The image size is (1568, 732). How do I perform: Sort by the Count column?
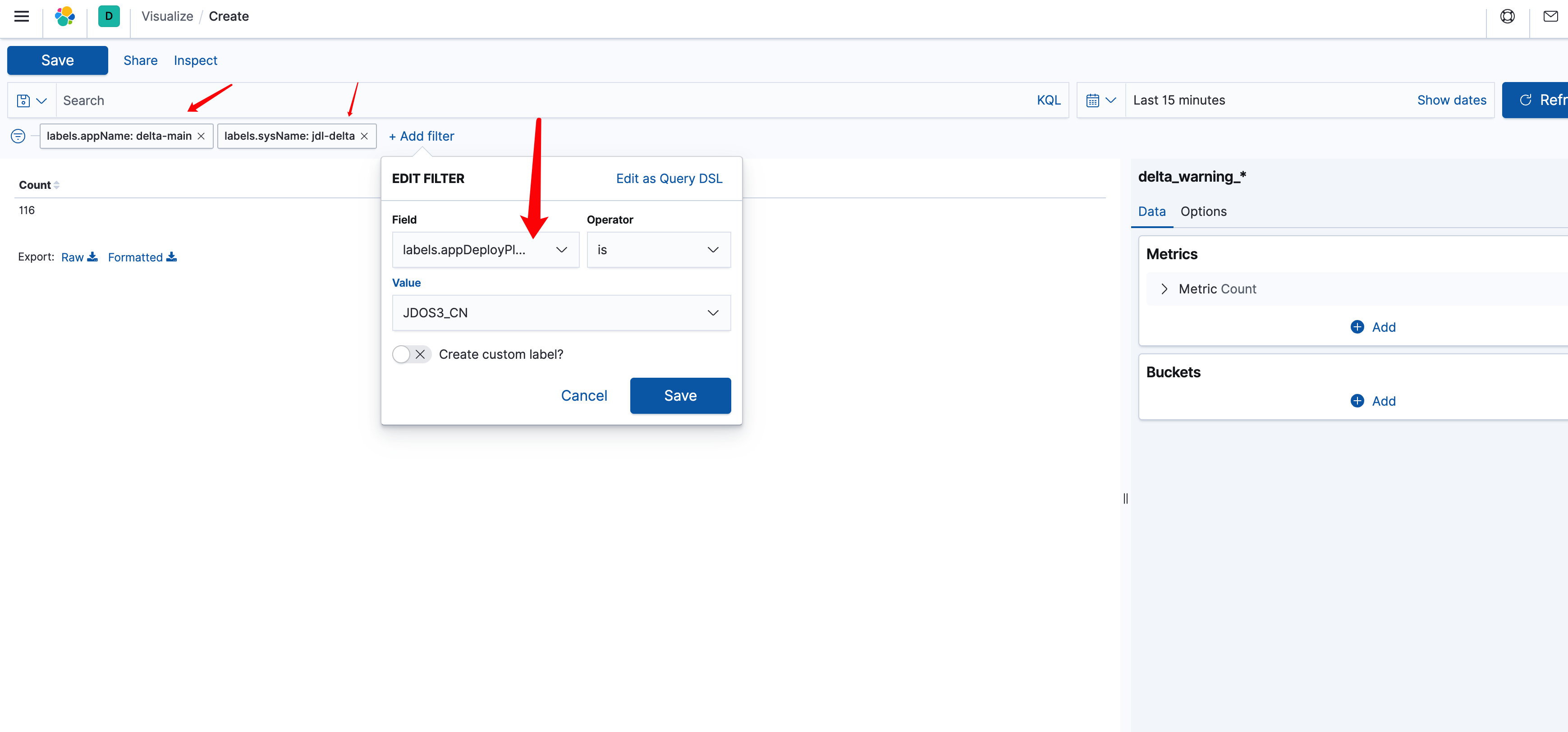(x=39, y=185)
